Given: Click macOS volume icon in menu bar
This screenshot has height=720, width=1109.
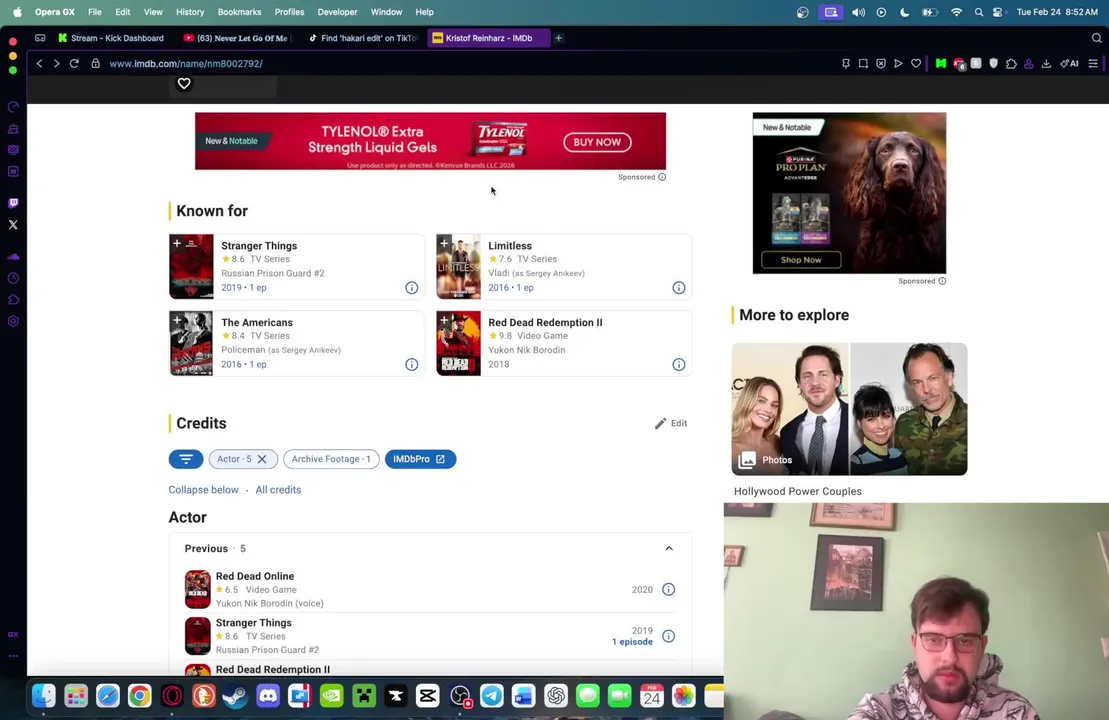Looking at the screenshot, I should (858, 12).
